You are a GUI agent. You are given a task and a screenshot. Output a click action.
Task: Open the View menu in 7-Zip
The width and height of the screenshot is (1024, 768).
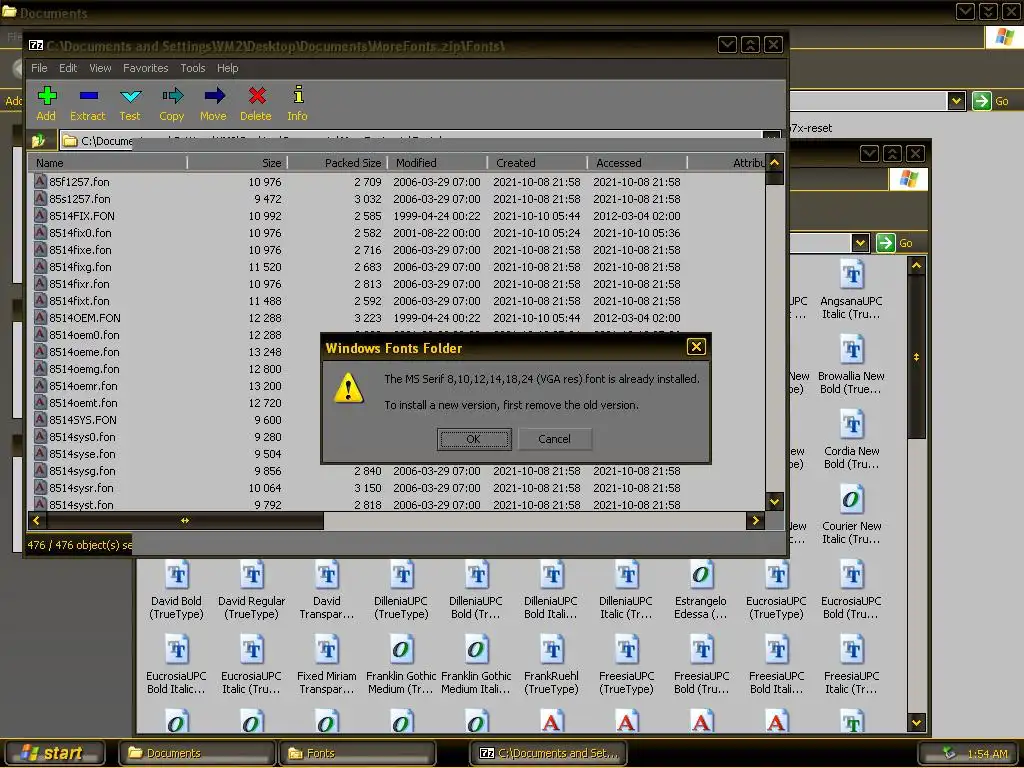(100, 68)
